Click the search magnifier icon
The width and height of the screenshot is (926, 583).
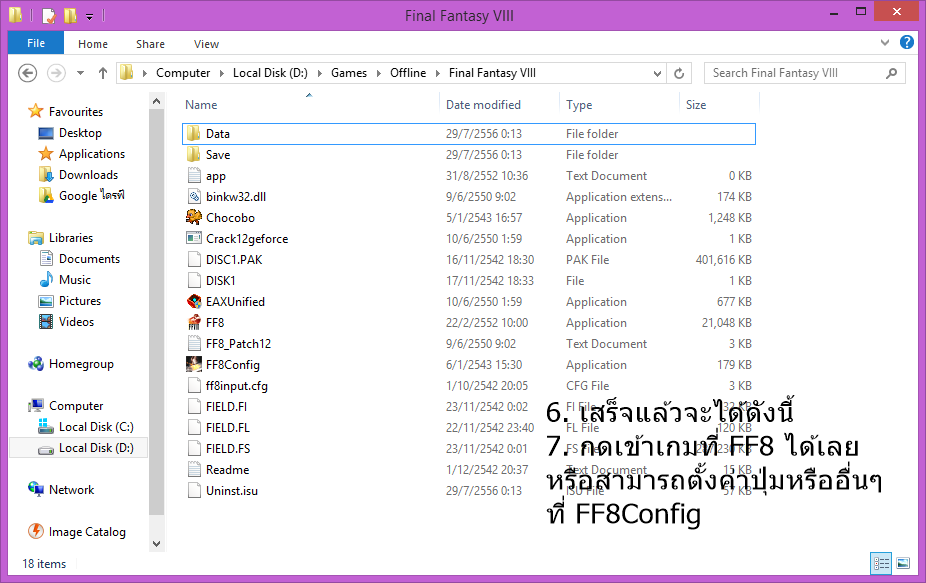[892, 73]
